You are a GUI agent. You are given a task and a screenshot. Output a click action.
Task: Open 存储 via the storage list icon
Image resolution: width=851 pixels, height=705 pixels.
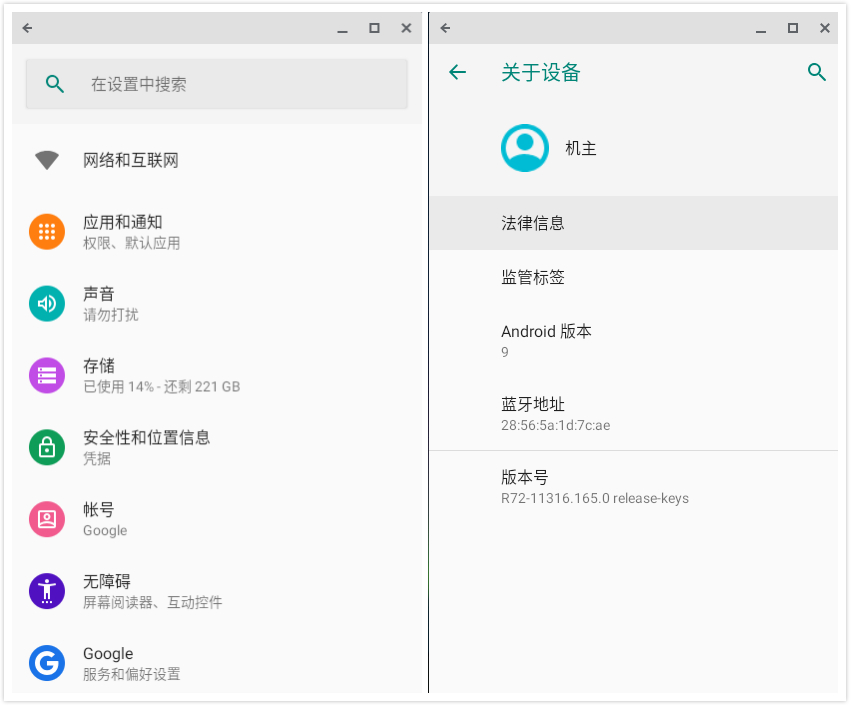pyautogui.click(x=46, y=375)
